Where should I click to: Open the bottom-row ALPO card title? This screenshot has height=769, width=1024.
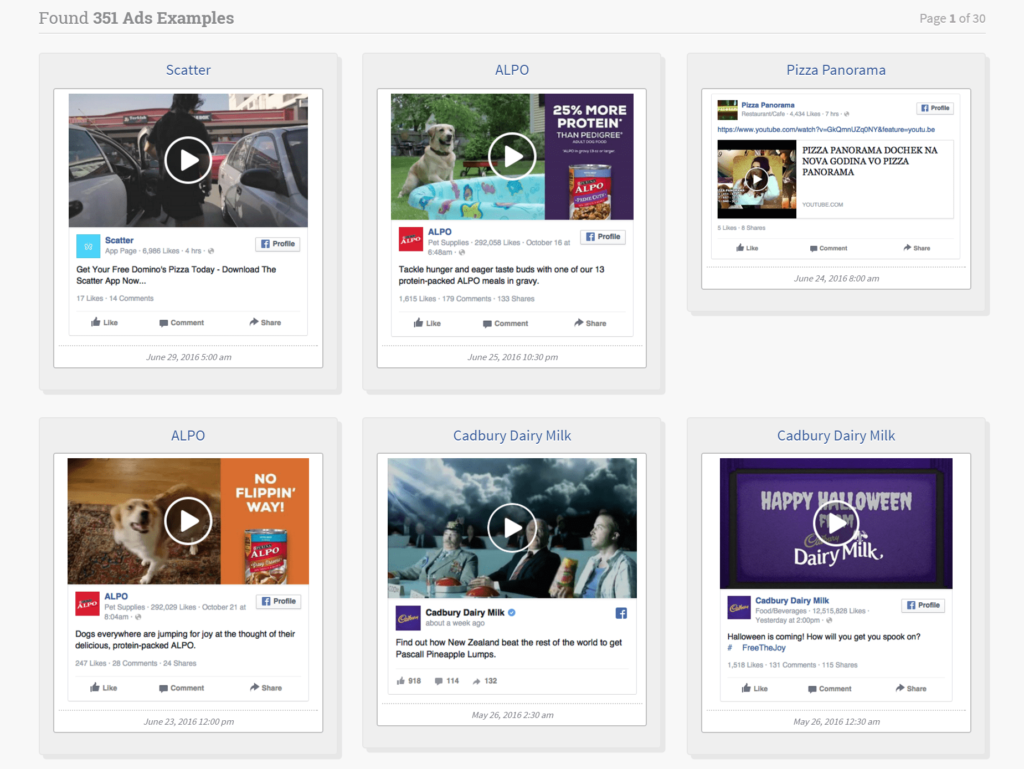[188, 435]
